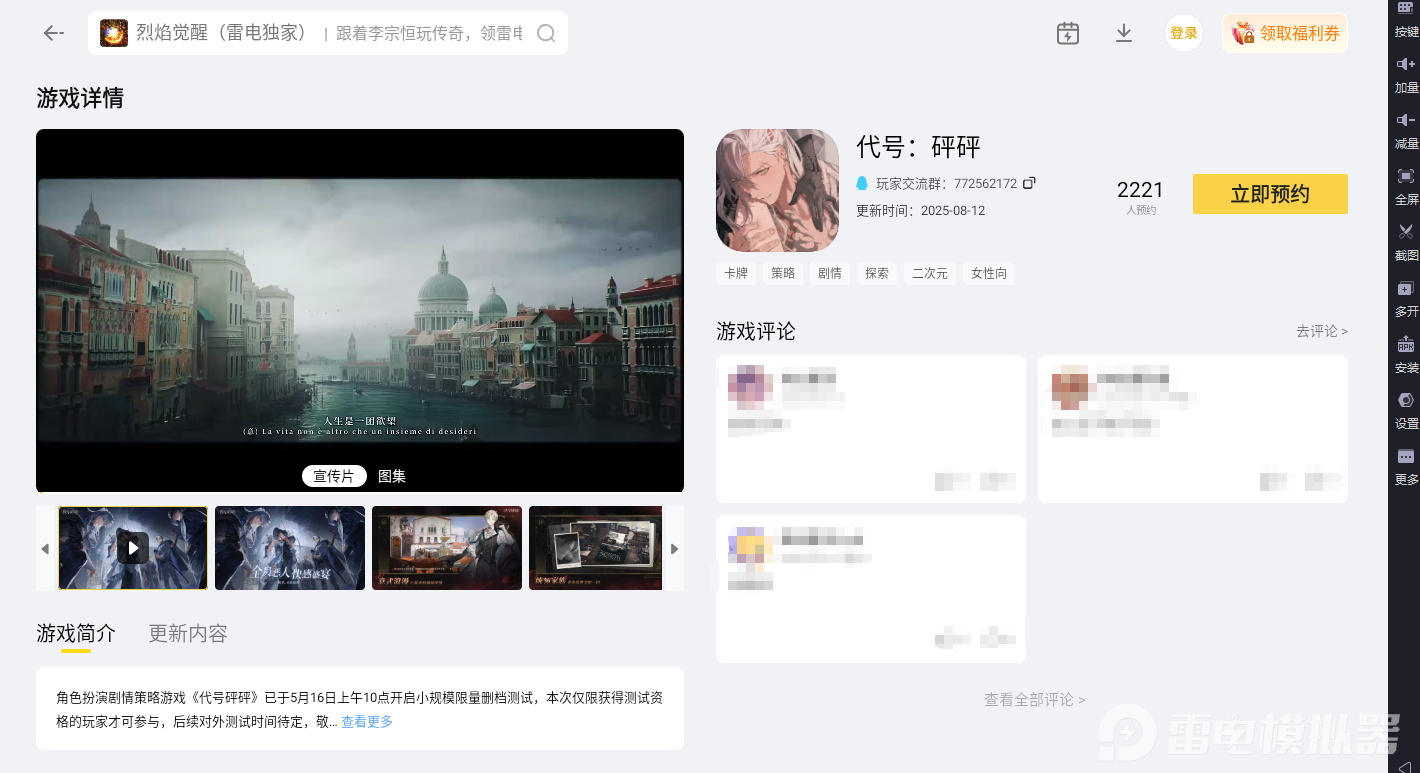Open the 更新内容 tab
The width and height of the screenshot is (1420, 773).
coord(187,633)
